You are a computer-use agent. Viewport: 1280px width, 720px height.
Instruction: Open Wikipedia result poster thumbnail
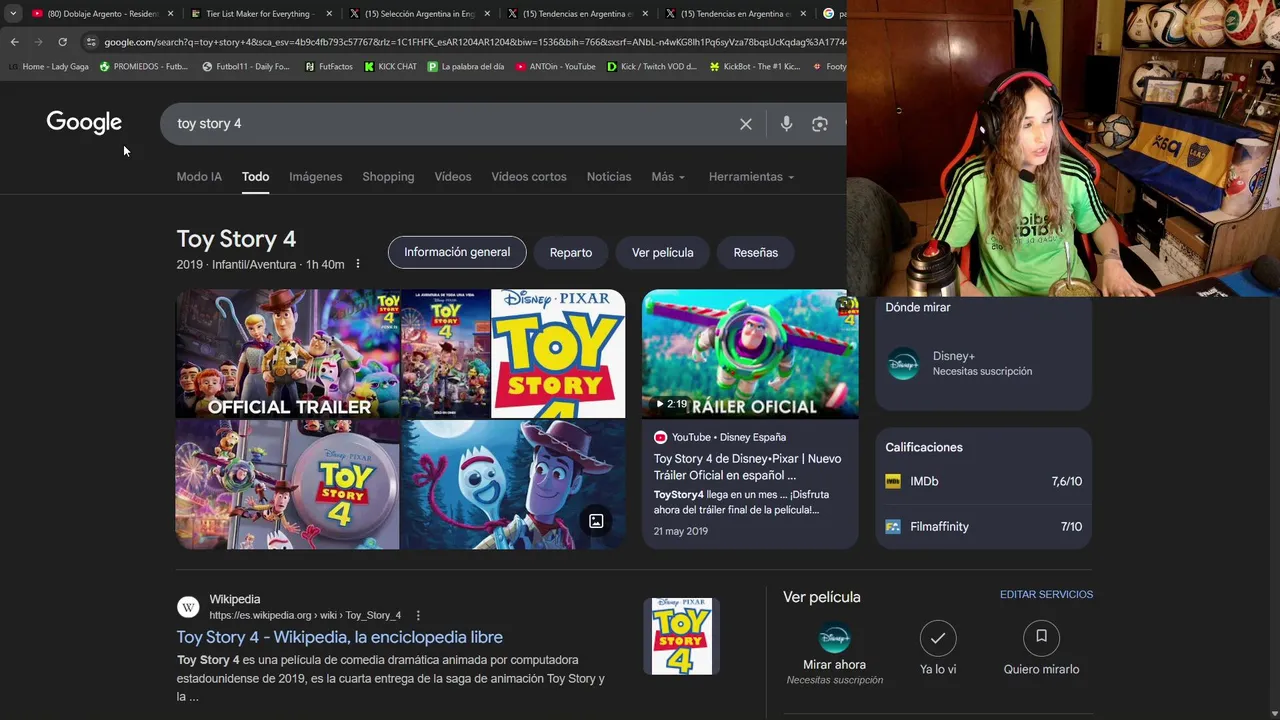tap(682, 636)
